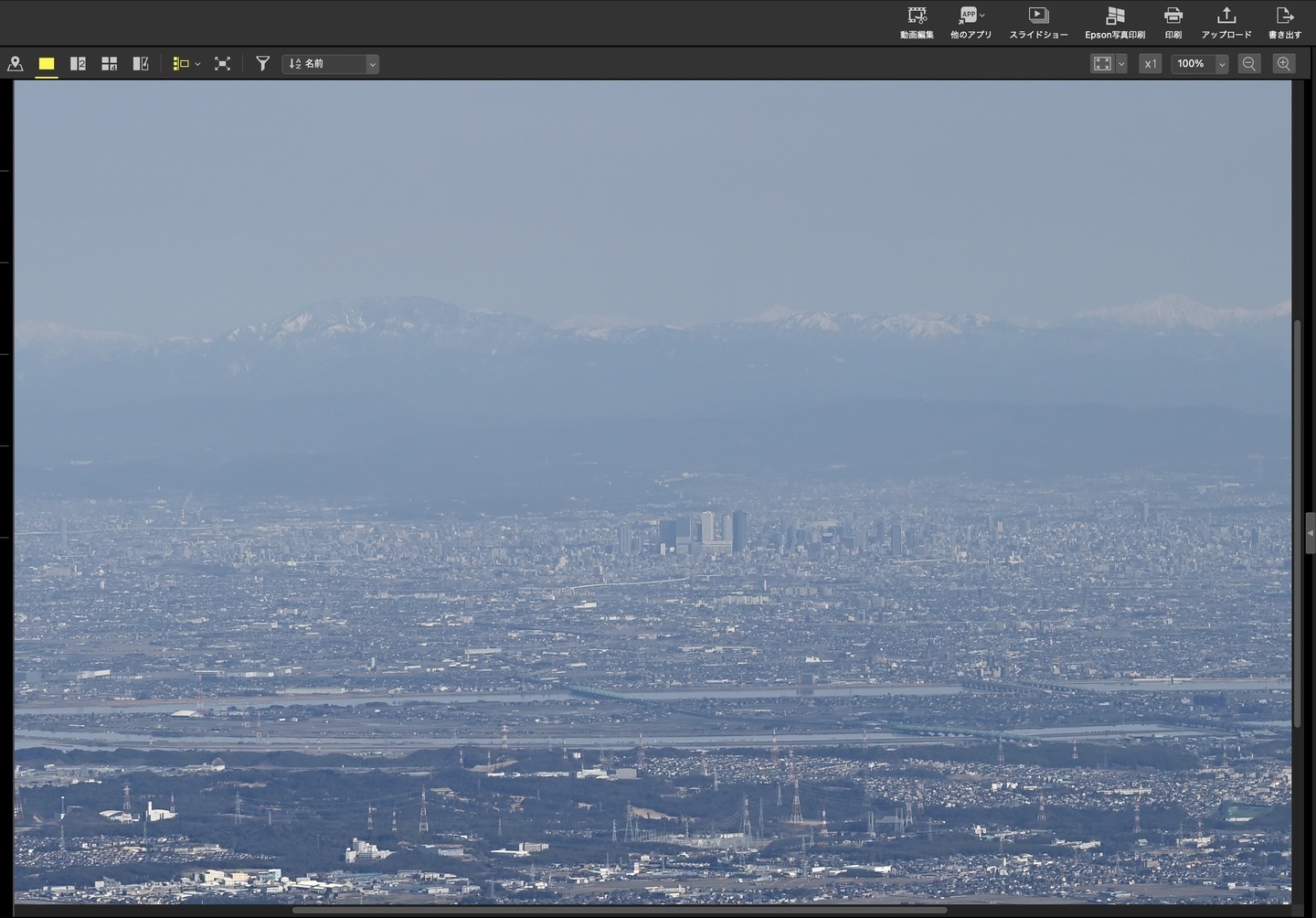Screen dimensions: 1316x918
Task: Start the スライドショー slideshow
Action: 1038,23
